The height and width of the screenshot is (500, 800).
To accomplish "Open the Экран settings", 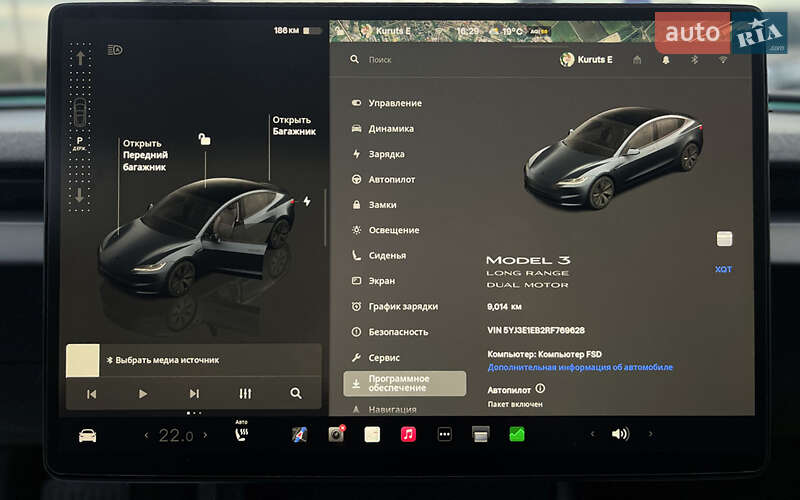I will (x=373, y=281).
